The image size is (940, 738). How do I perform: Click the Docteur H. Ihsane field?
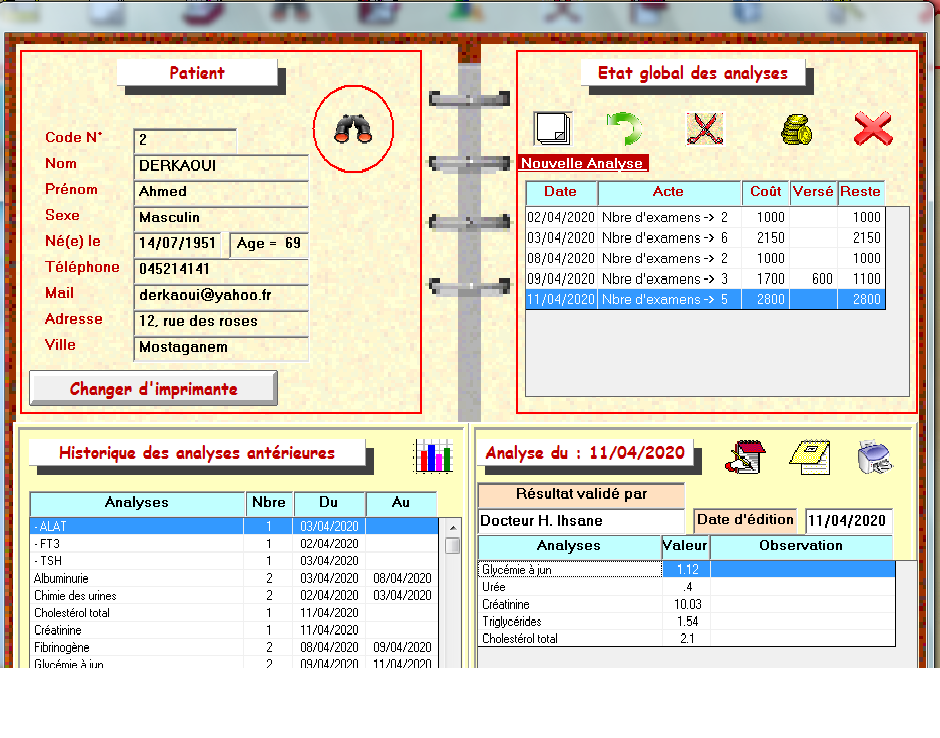click(581, 521)
